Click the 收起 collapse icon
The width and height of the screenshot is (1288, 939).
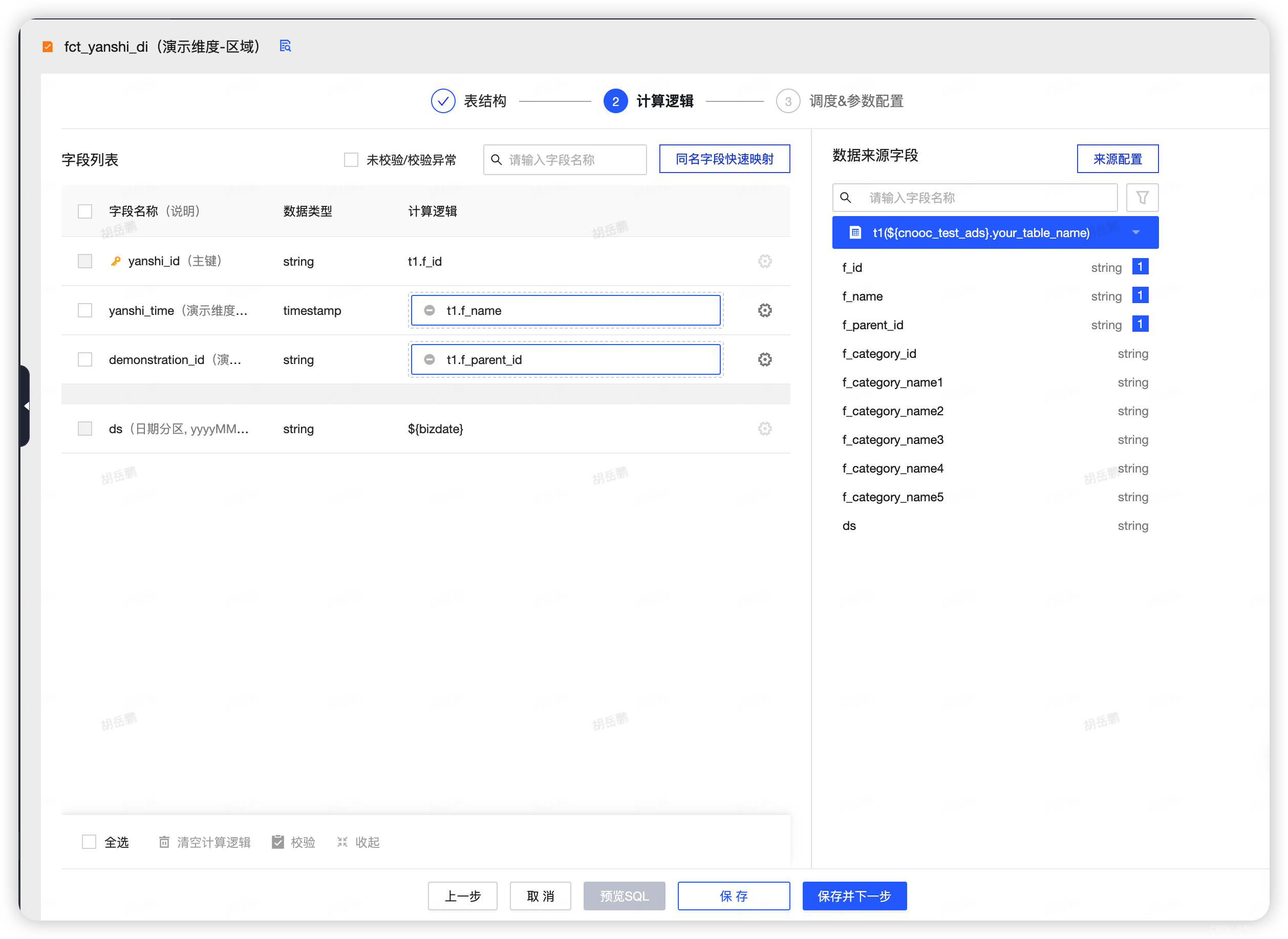pyautogui.click(x=342, y=842)
